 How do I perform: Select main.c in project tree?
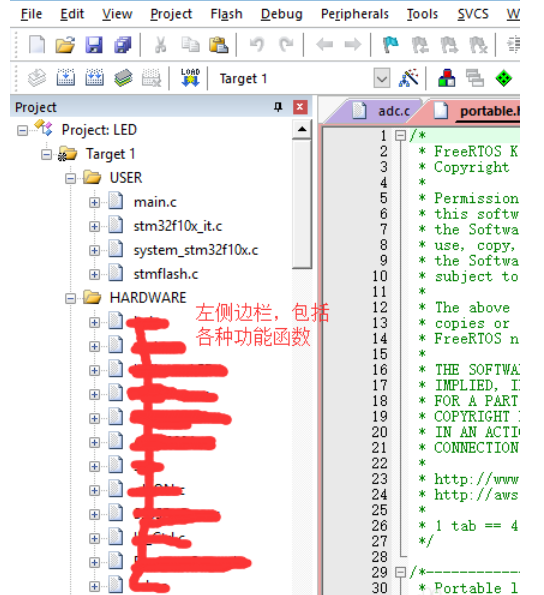(155, 202)
